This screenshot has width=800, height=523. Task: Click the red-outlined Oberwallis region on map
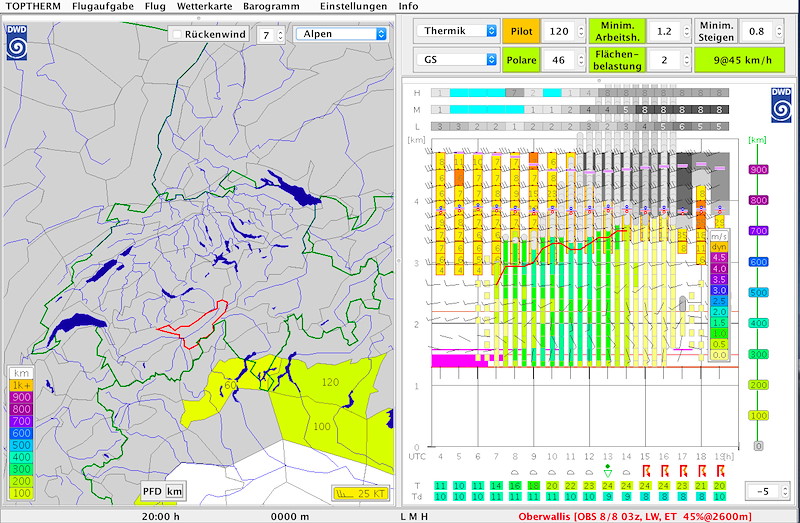tap(195, 326)
